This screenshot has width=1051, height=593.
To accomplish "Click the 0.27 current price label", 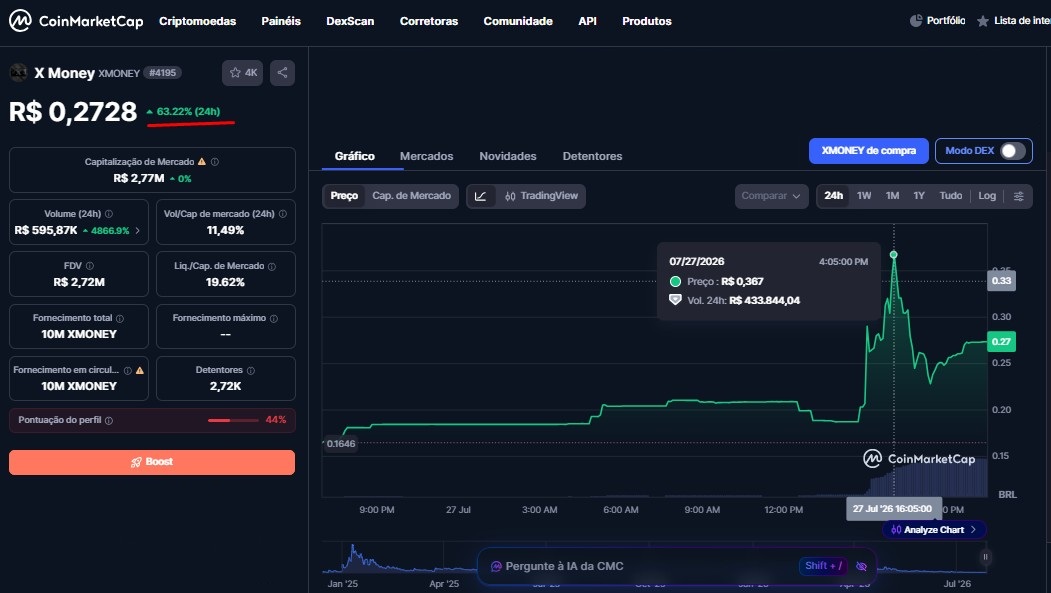I will [x=1001, y=342].
